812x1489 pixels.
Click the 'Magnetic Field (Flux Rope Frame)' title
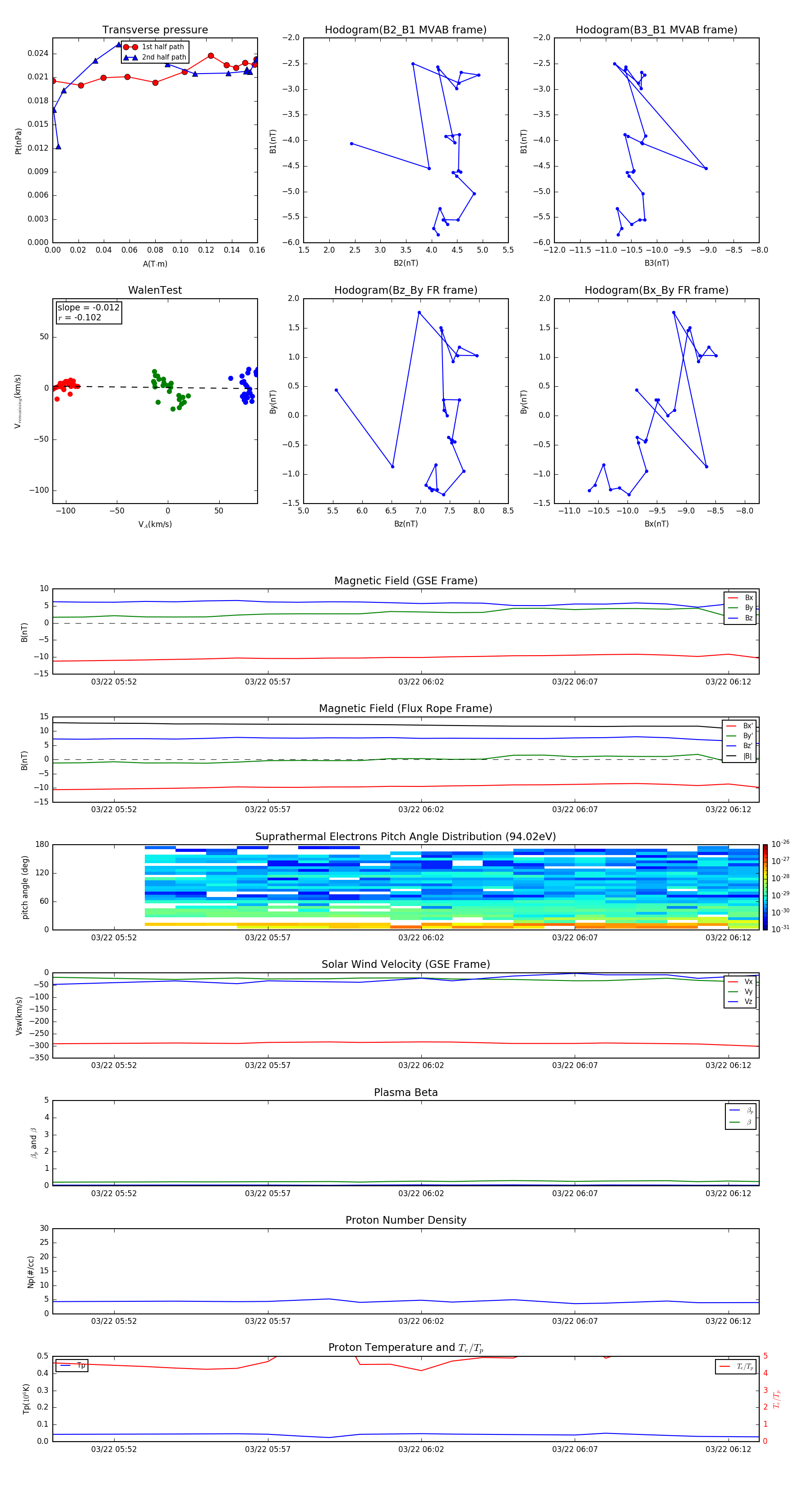point(406,709)
